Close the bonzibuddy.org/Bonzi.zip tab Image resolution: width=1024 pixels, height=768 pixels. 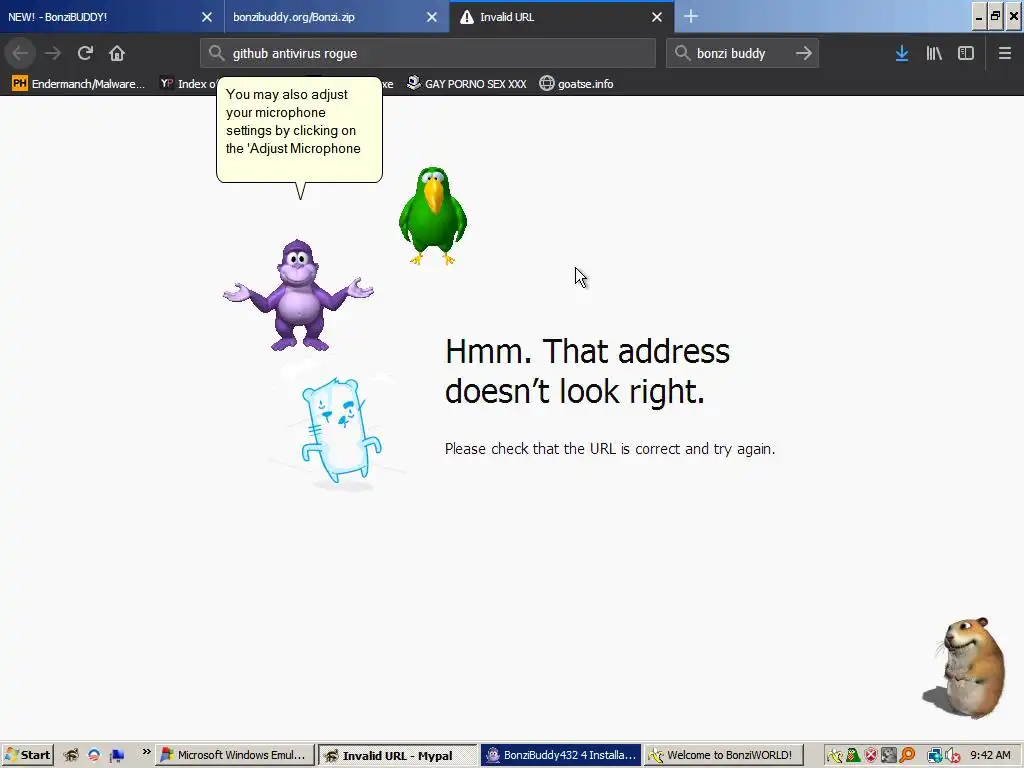[x=432, y=17]
